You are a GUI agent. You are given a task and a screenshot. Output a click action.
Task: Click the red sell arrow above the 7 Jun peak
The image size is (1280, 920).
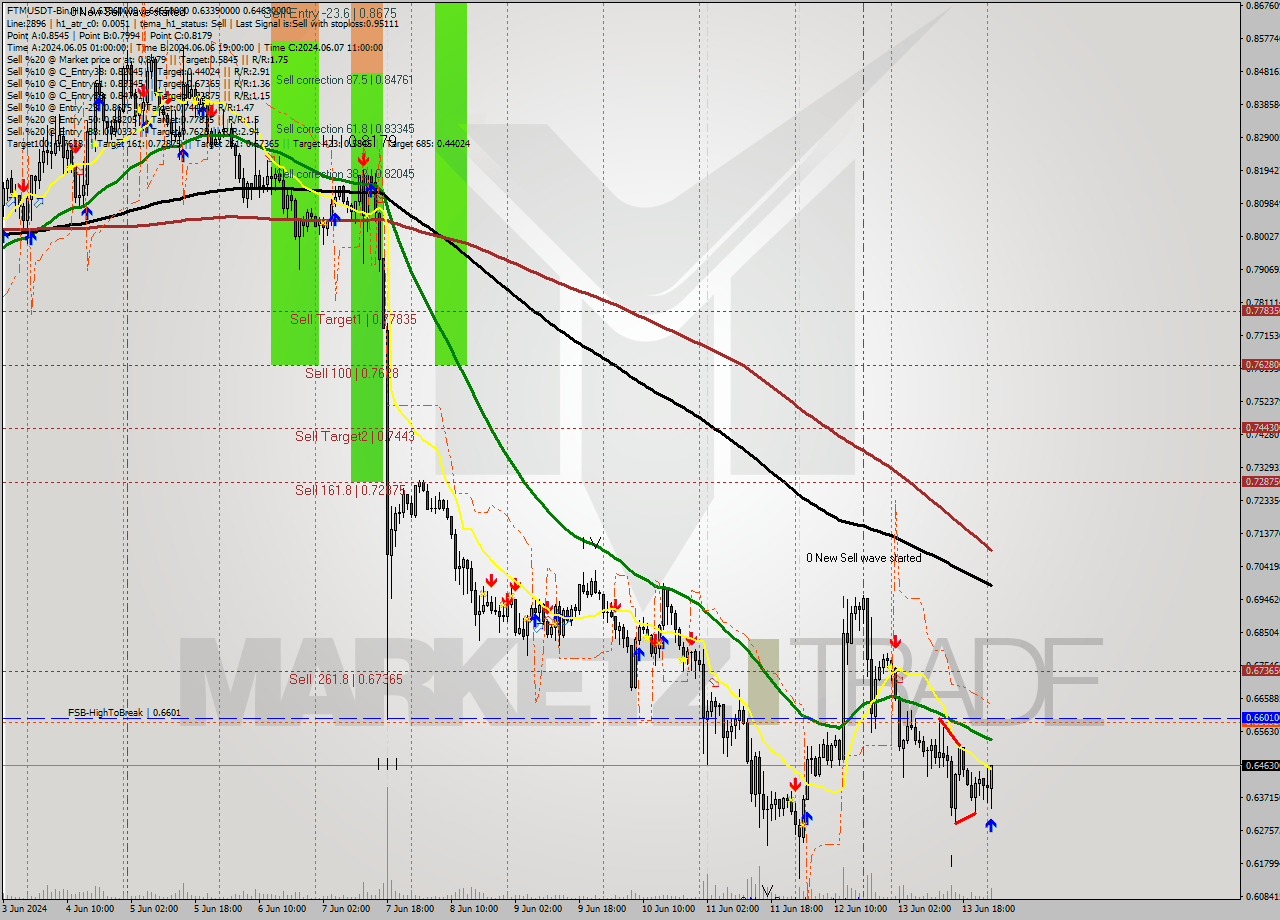click(x=364, y=159)
